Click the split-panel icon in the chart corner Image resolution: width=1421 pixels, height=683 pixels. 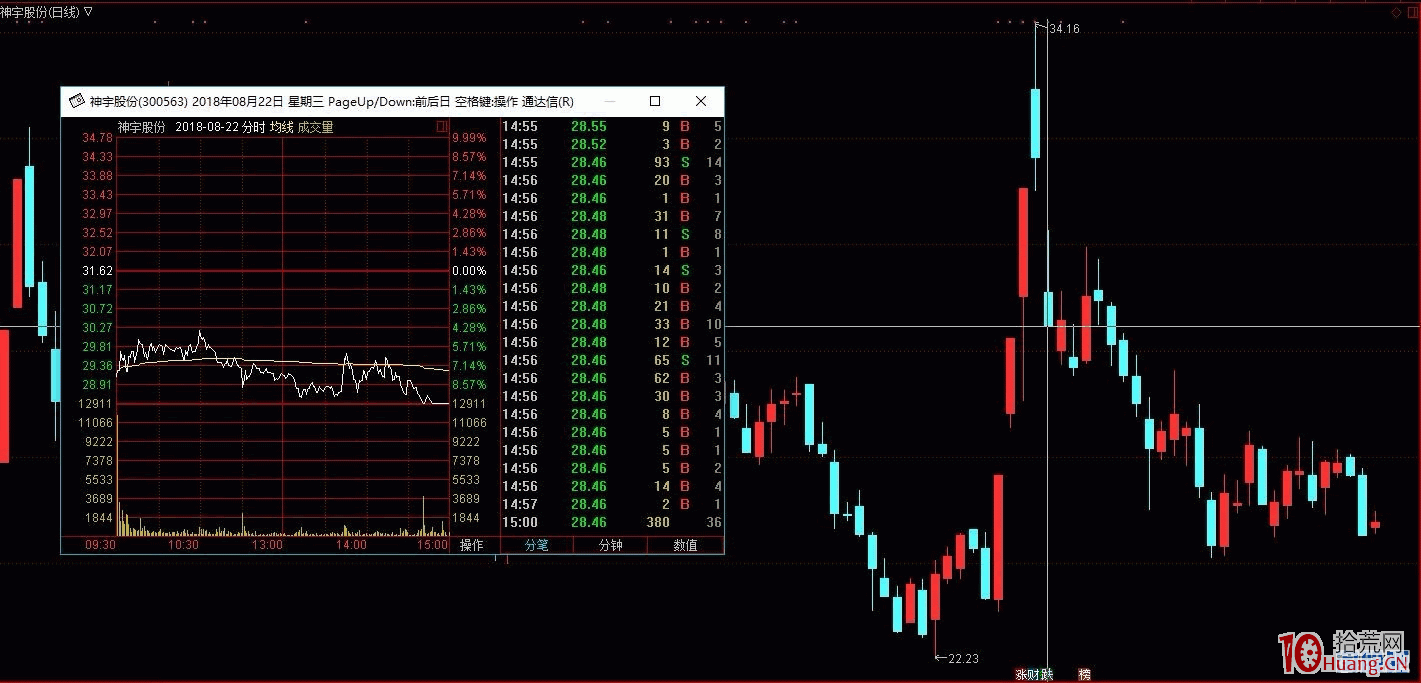click(x=1411, y=12)
